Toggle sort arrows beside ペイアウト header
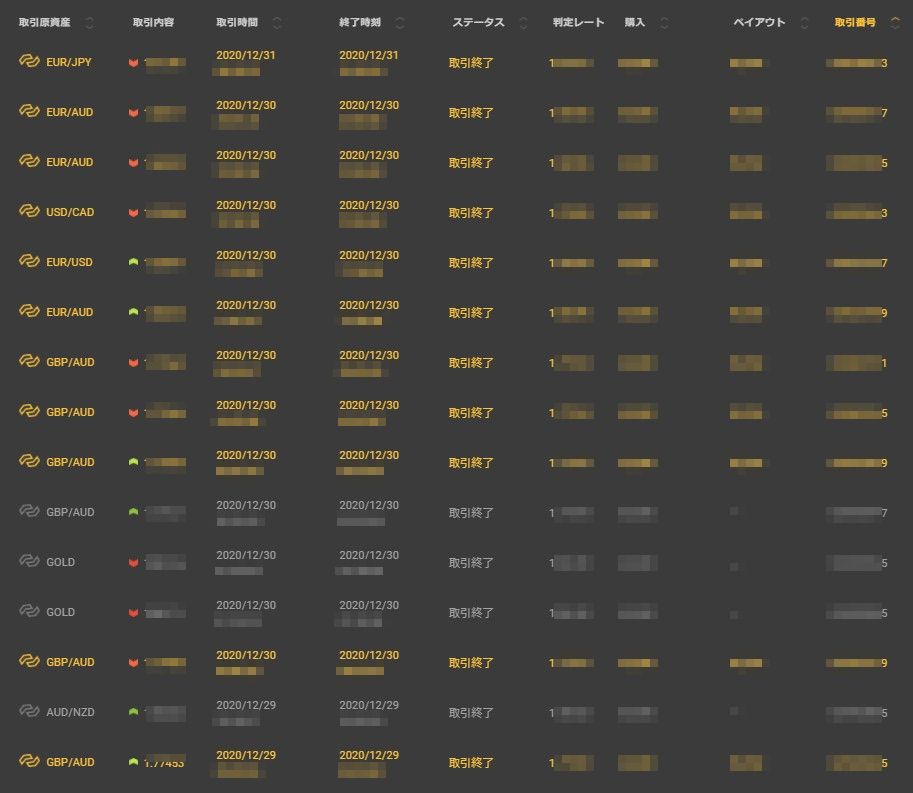Viewport: 913px width, 793px height. [806, 23]
